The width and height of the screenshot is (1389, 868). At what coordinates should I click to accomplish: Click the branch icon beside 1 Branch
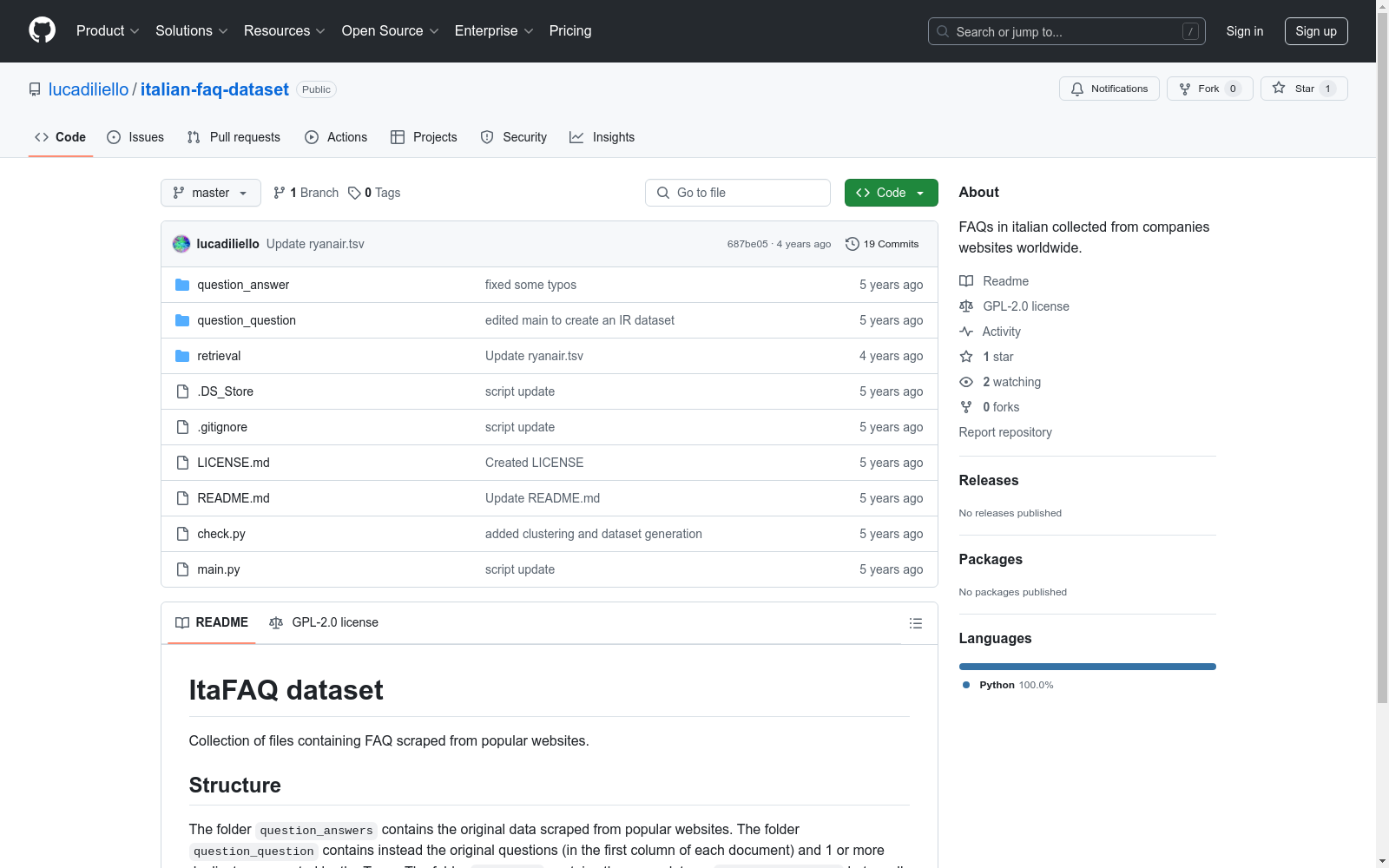pos(280,193)
